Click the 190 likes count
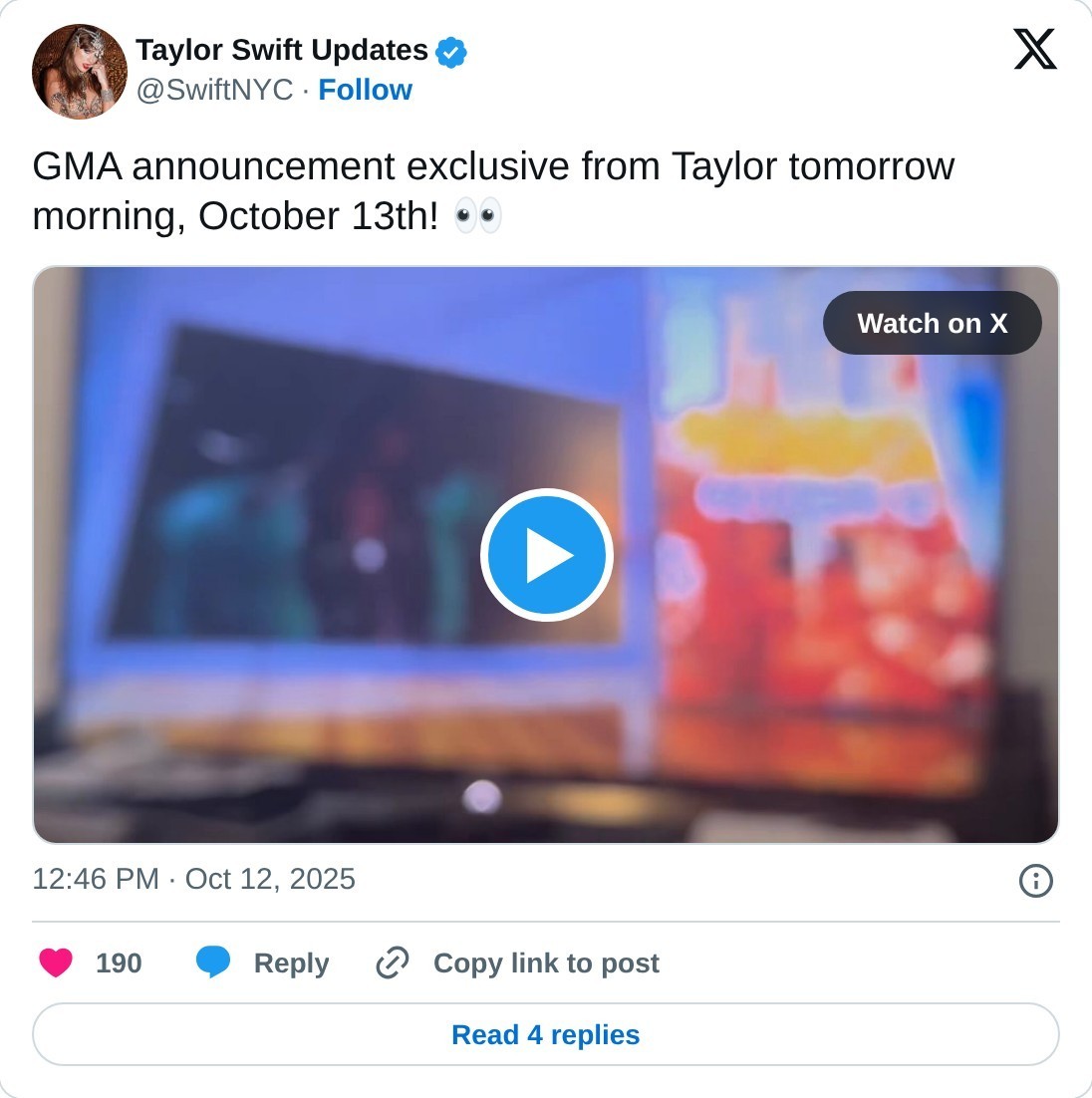This screenshot has height=1098, width=1092. click(x=120, y=962)
